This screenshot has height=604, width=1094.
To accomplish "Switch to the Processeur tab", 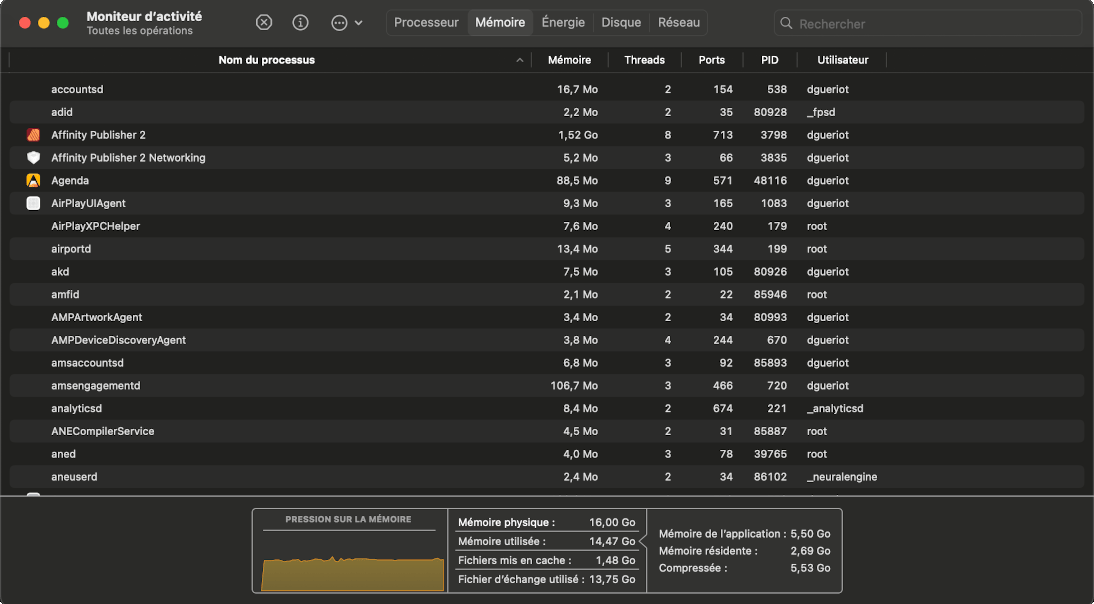I will coord(426,22).
